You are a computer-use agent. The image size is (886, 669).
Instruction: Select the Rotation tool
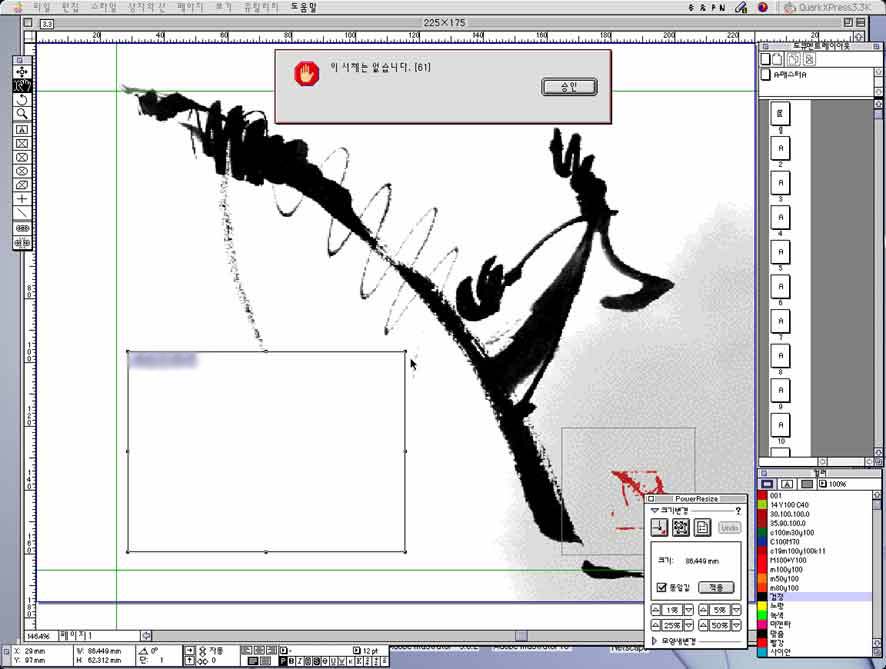click(x=22, y=100)
